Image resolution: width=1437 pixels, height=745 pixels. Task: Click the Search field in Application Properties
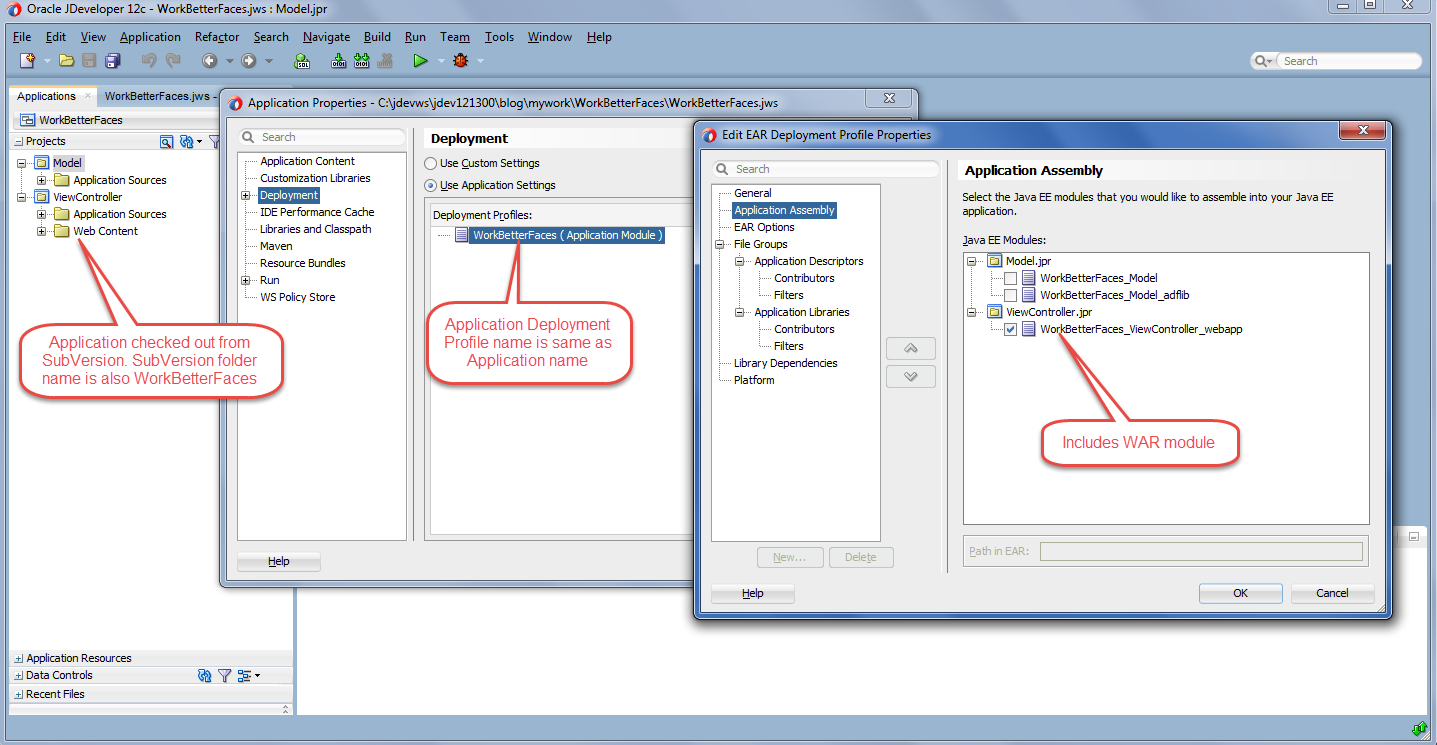pyautogui.click(x=322, y=137)
